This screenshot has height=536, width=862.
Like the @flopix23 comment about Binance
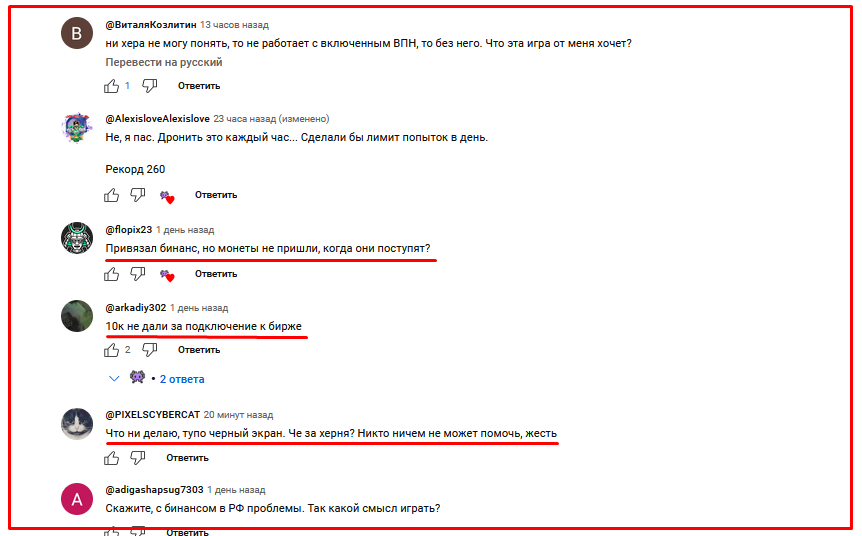112,274
